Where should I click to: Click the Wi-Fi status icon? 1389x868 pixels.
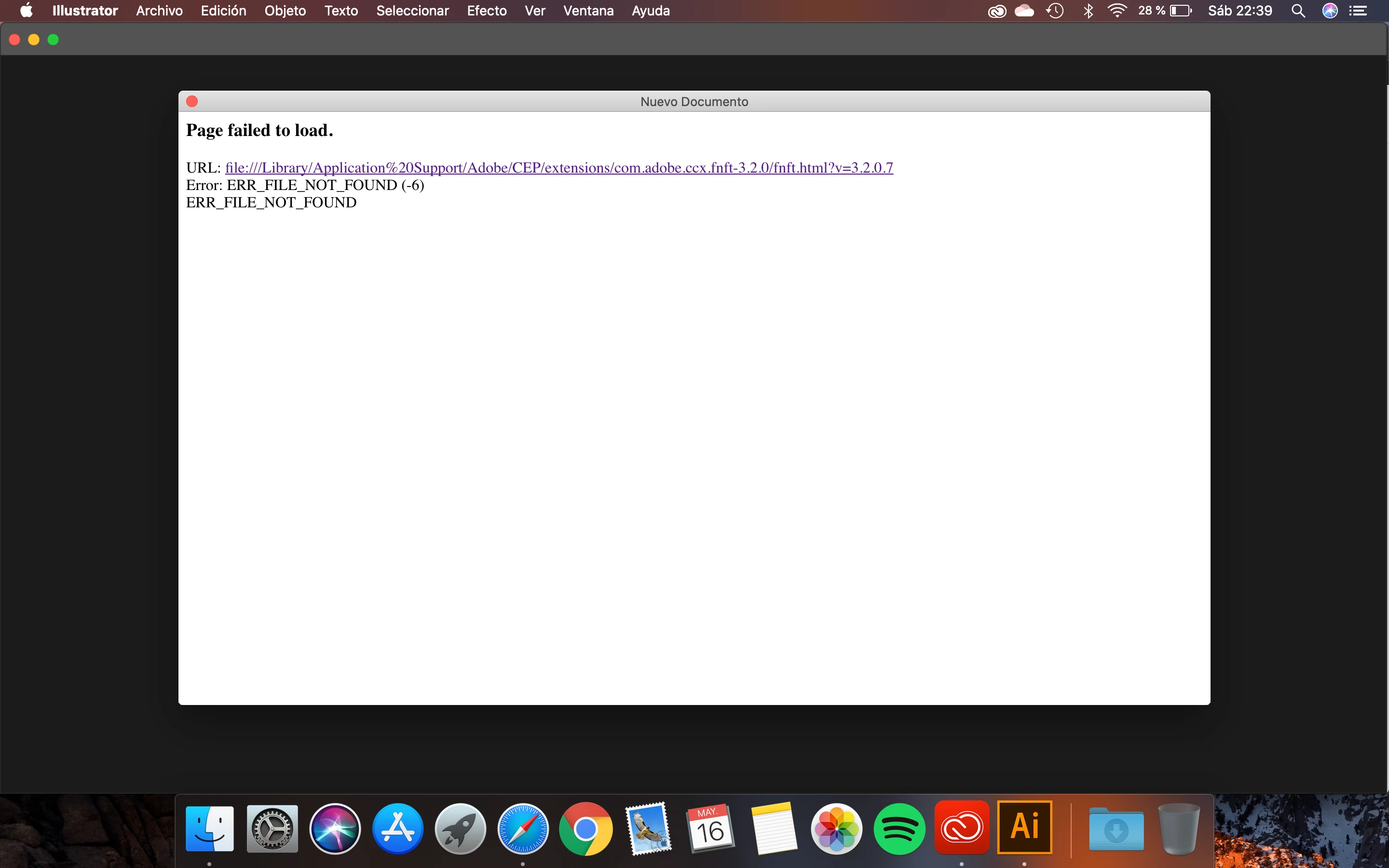pyautogui.click(x=1117, y=11)
